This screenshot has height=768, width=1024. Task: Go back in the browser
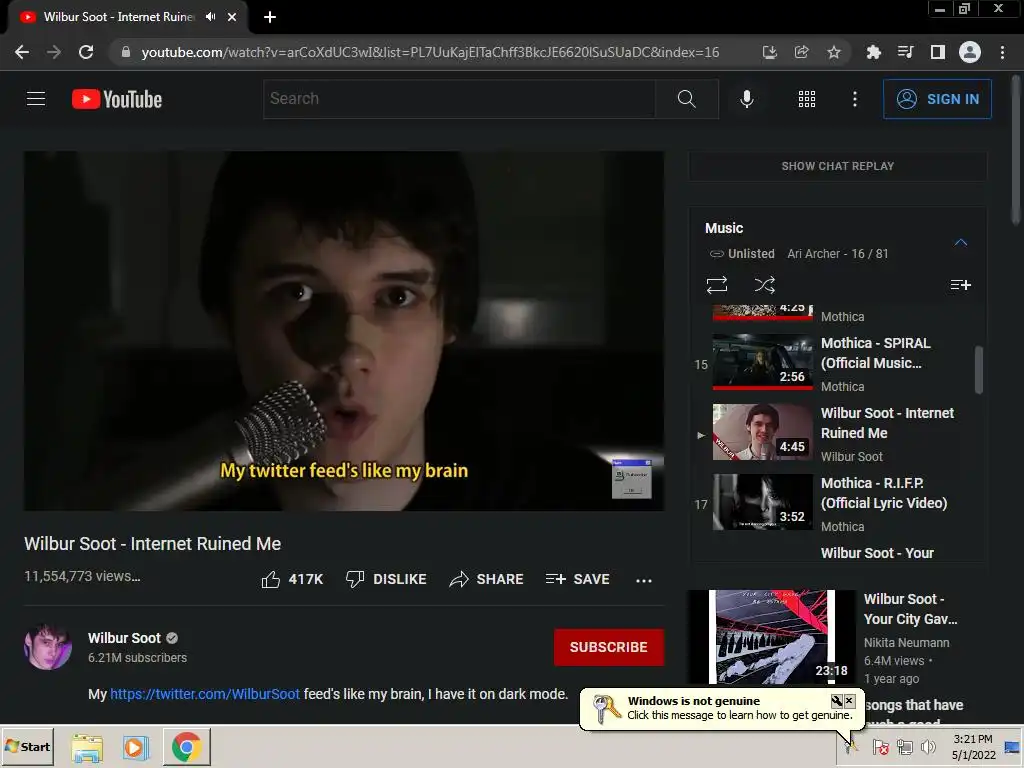tap(22, 52)
